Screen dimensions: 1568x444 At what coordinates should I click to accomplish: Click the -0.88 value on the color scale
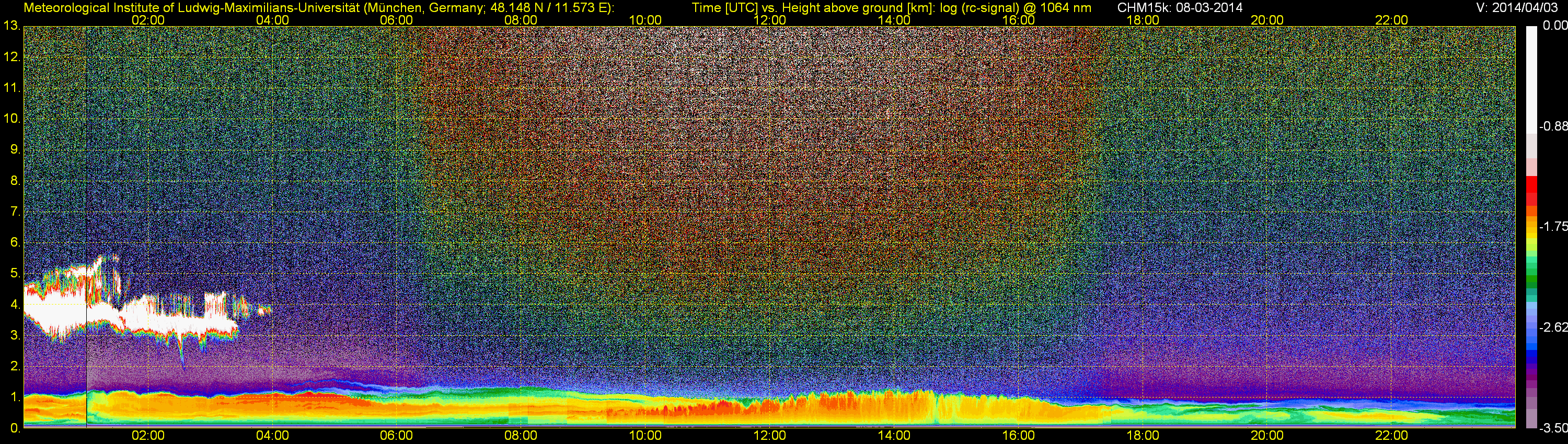click(1553, 126)
